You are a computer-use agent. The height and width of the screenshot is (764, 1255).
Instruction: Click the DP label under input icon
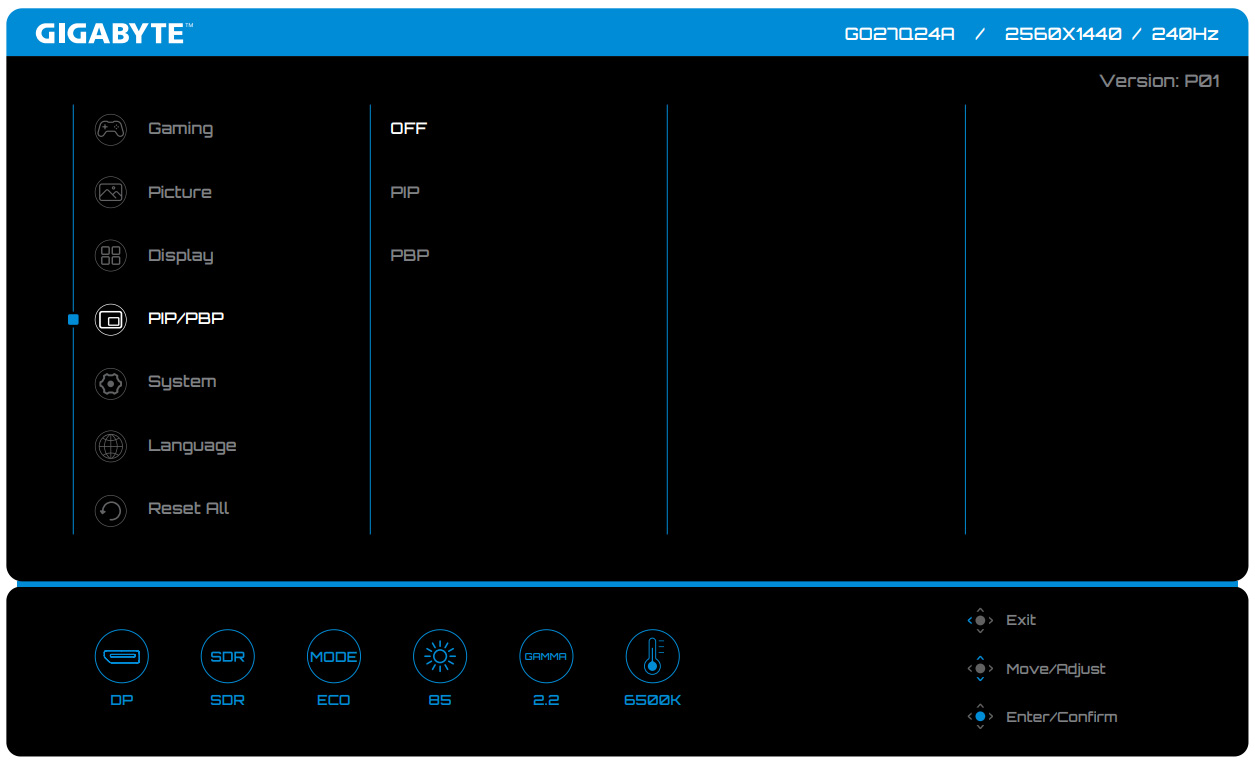[122, 700]
